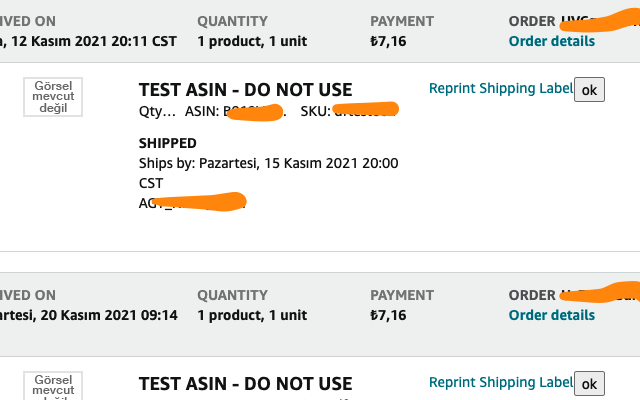
Task: Click Reprint Shipping Label in the 20 Kasım order
Action: point(501,382)
